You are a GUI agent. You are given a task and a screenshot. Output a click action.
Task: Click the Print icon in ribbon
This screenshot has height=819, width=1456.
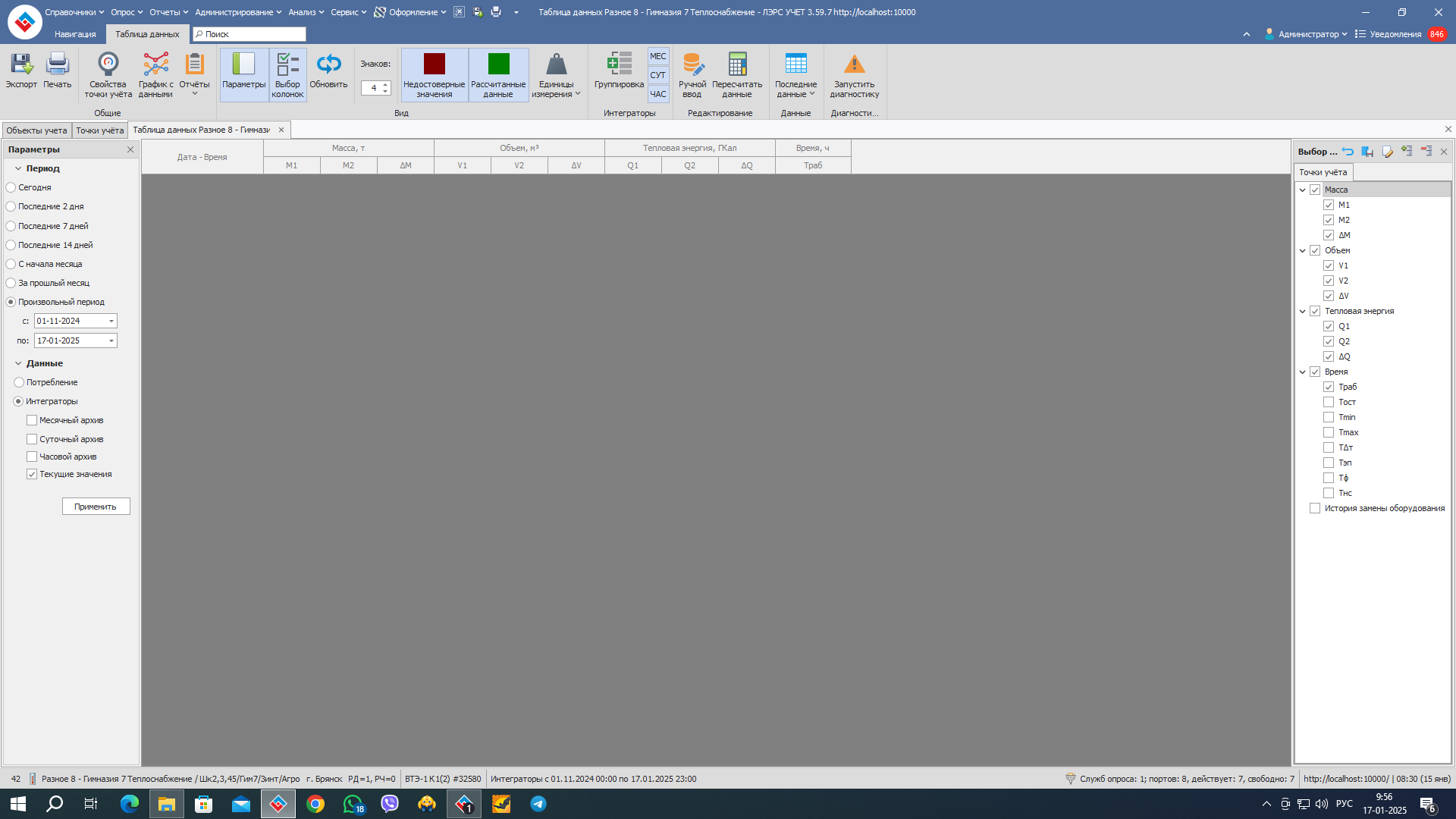point(58,72)
